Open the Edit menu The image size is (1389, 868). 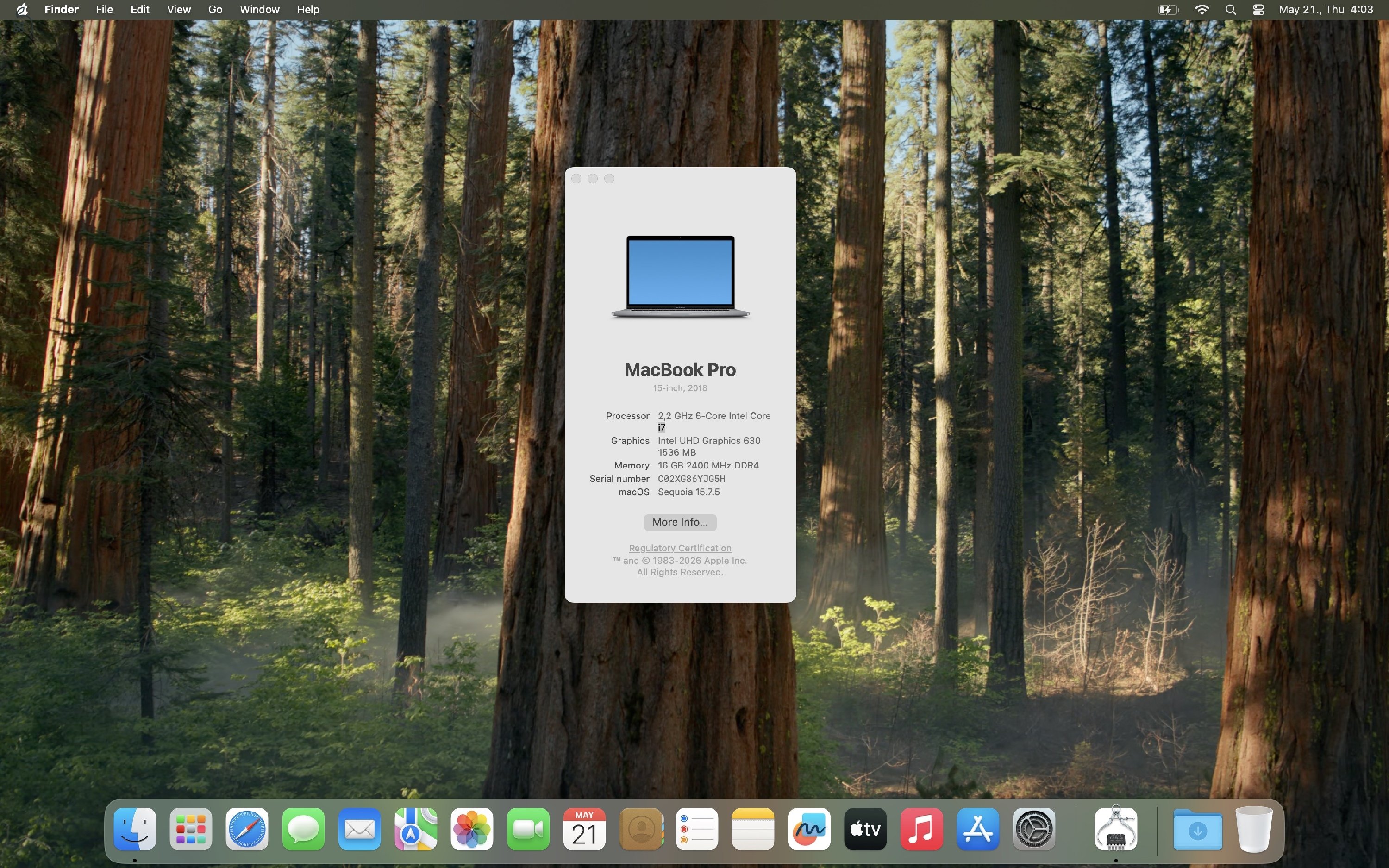(x=140, y=10)
